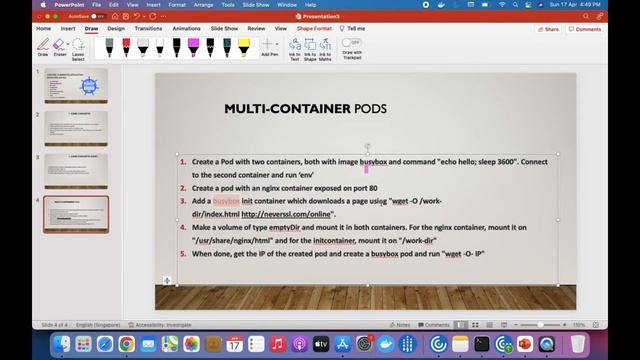
Task: Open the Slide Show ribbon tab
Action: click(224, 29)
